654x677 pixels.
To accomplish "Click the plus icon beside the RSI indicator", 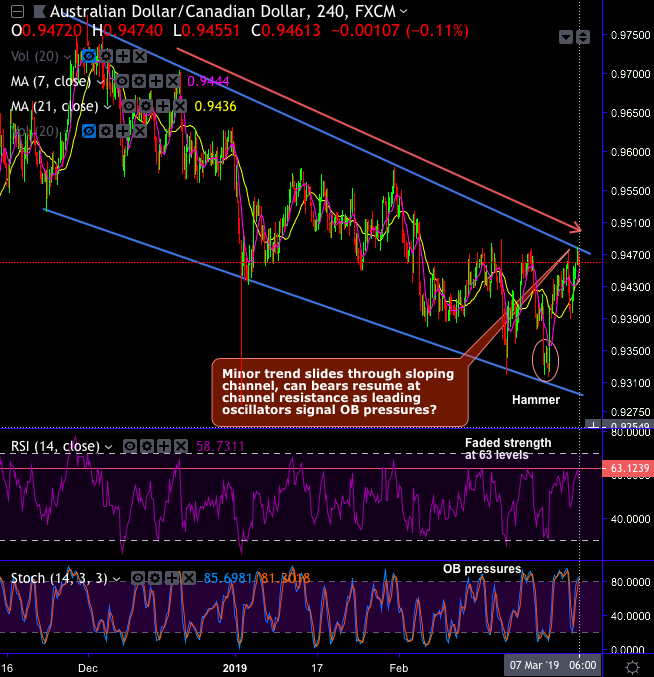I will pyautogui.click(x=164, y=446).
